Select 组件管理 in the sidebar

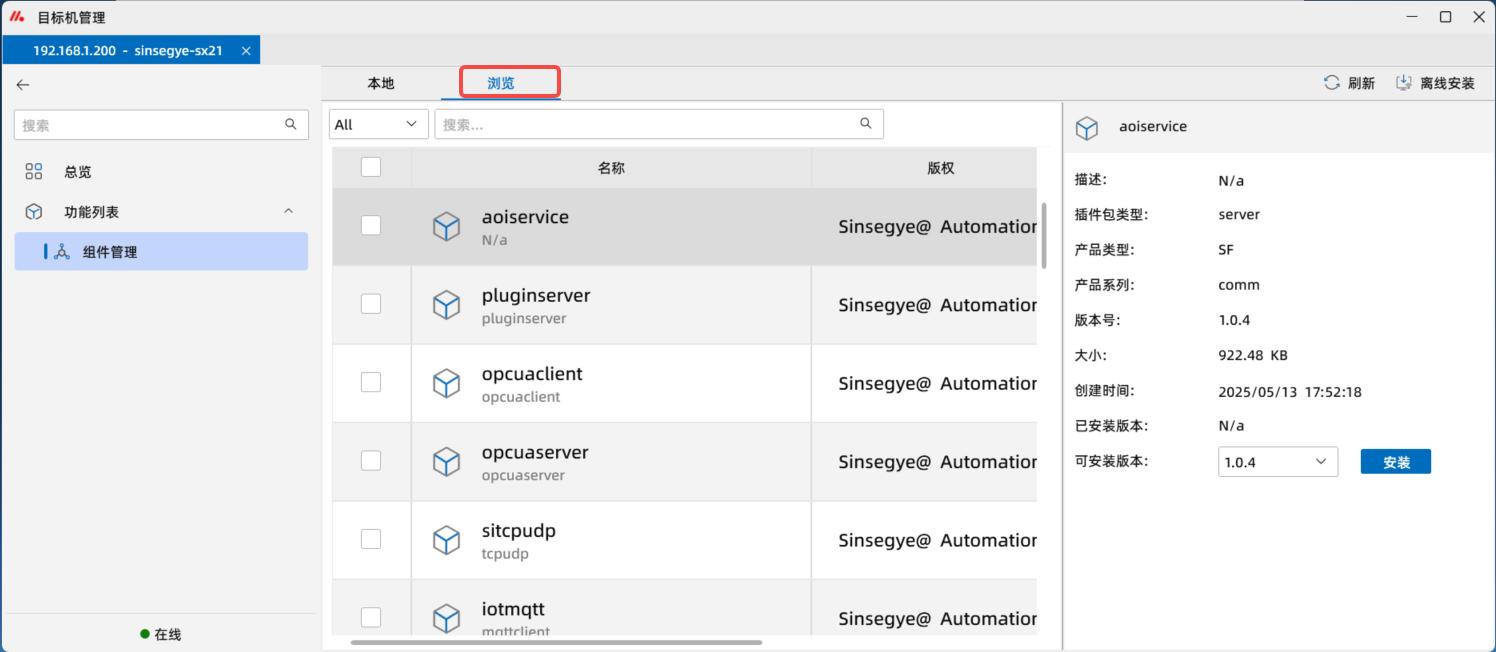[110, 252]
